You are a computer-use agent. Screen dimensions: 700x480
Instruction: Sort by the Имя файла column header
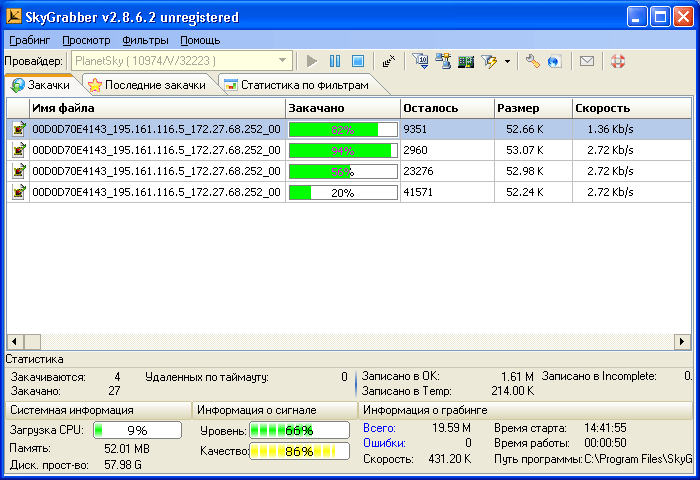(x=157, y=108)
